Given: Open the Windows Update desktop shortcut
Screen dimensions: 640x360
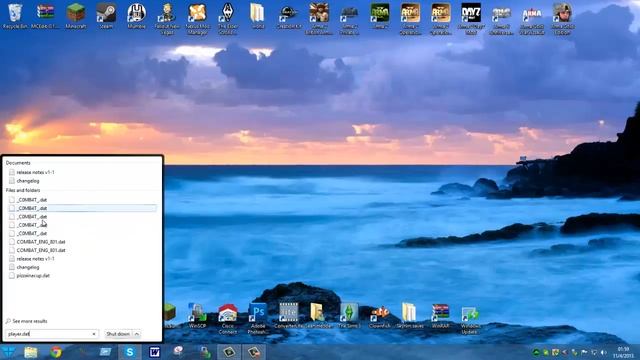Looking at the screenshot, I should [x=470, y=319].
